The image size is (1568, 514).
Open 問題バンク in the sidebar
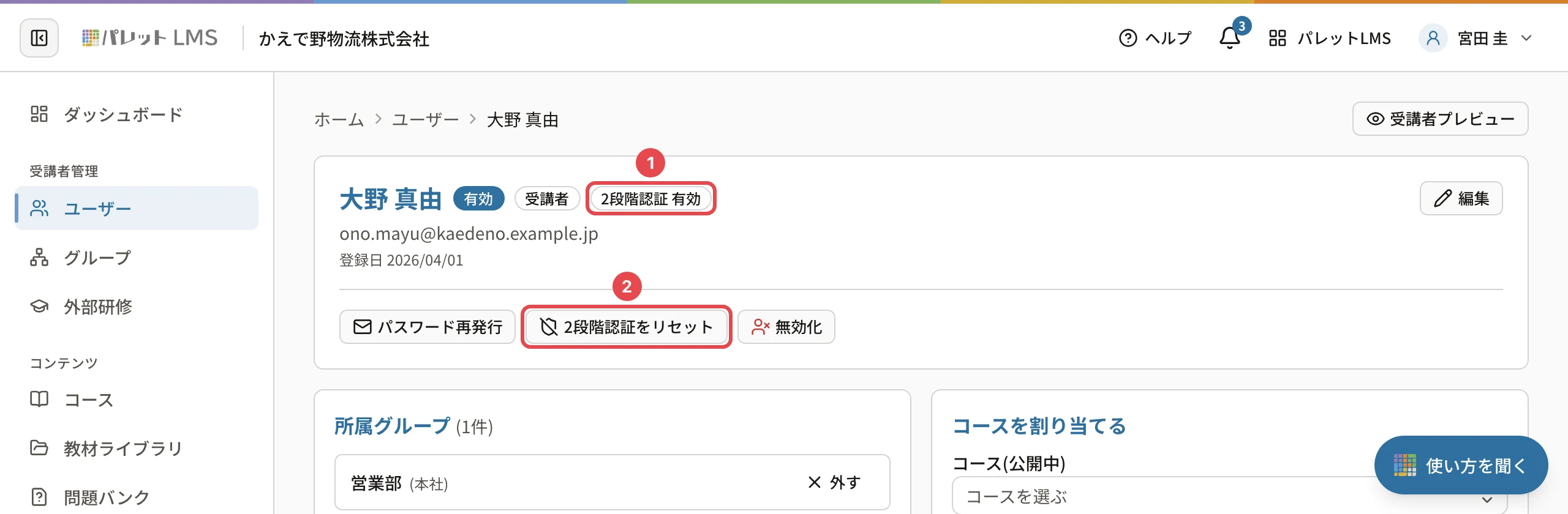click(x=137, y=497)
